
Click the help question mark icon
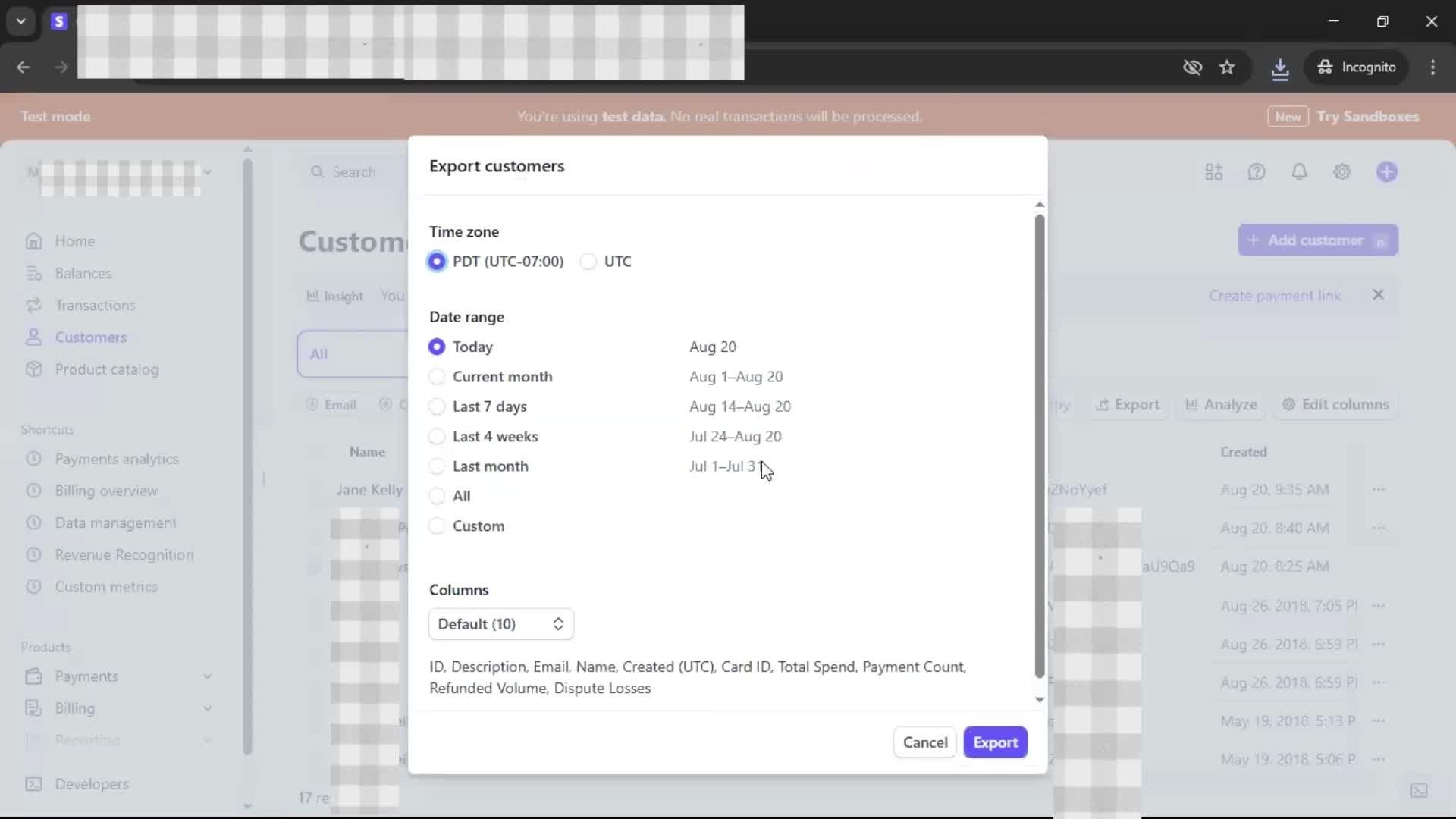point(1257,172)
